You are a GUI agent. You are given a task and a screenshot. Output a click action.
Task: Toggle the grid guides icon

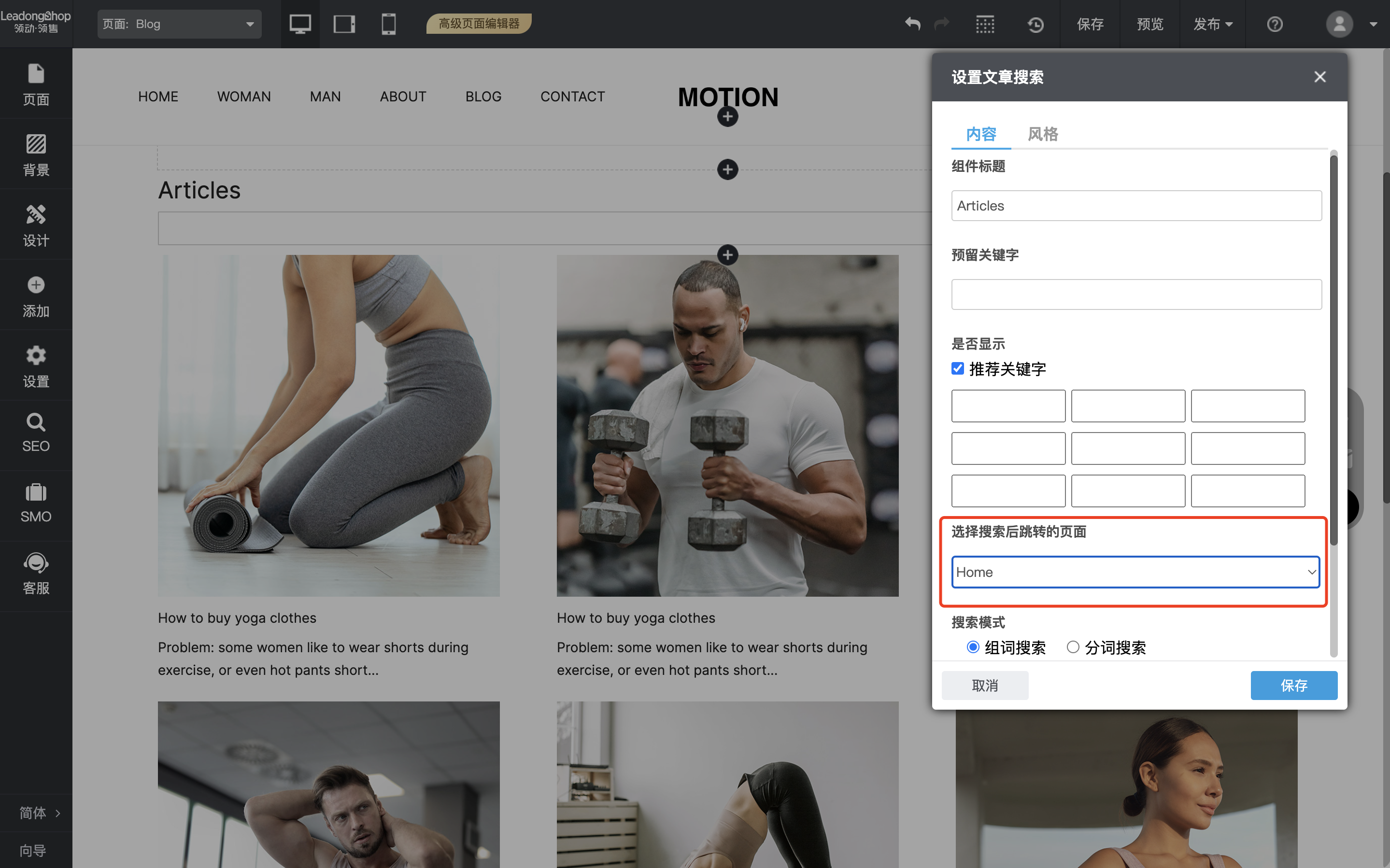pos(985,24)
